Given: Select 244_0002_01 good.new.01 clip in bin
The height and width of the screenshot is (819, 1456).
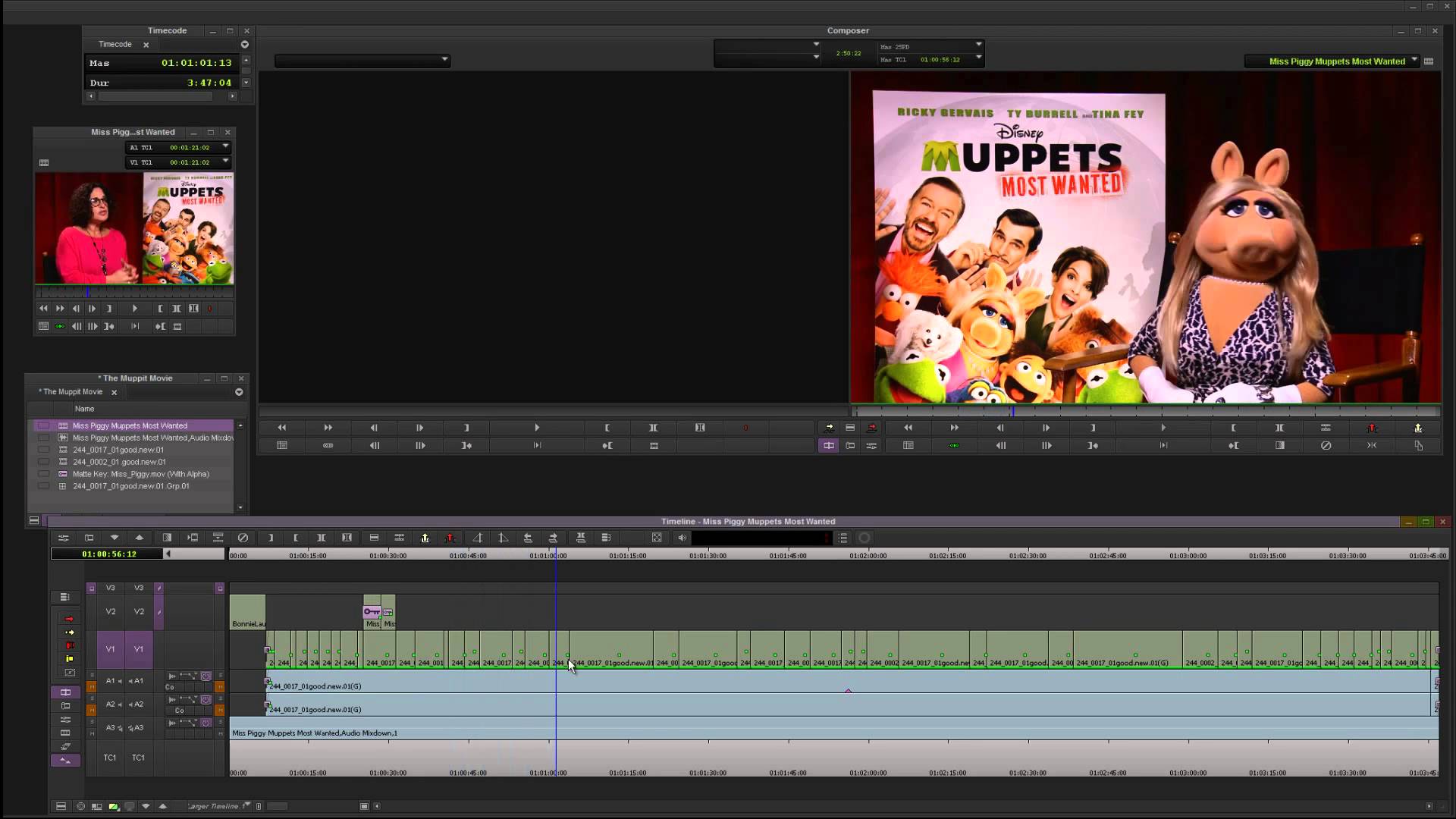Looking at the screenshot, I should [133, 462].
